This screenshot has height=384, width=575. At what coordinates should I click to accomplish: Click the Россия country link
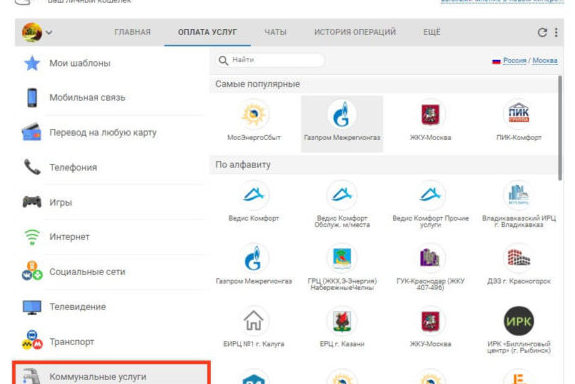tap(514, 60)
